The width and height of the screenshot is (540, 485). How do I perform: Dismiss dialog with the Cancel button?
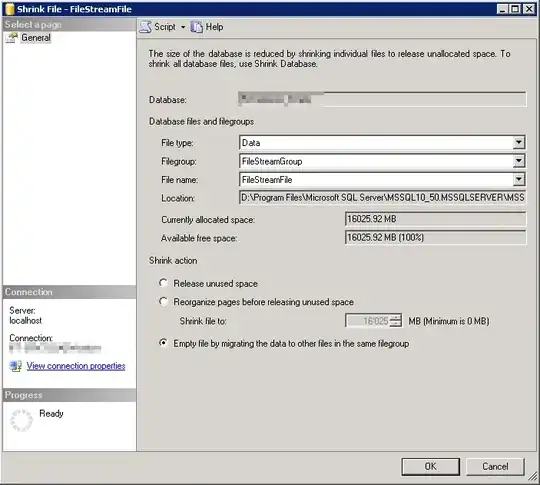pos(495,466)
